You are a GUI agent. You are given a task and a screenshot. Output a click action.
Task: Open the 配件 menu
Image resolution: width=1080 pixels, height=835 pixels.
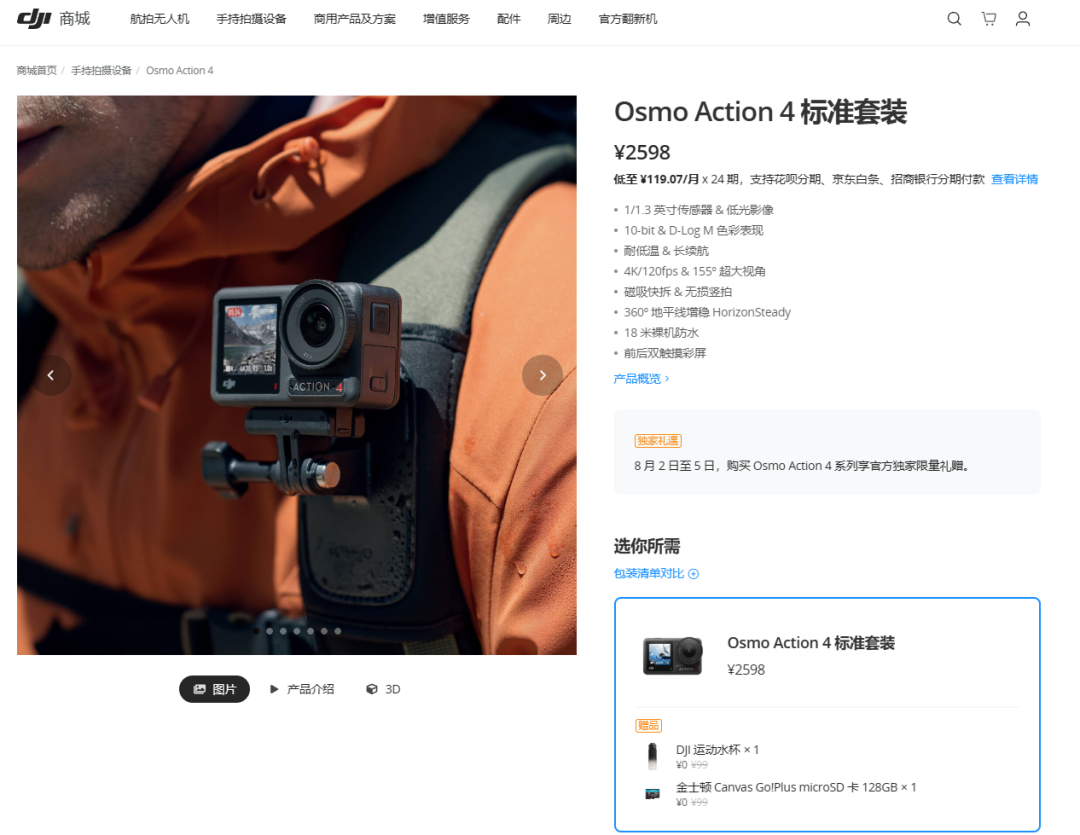(509, 19)
